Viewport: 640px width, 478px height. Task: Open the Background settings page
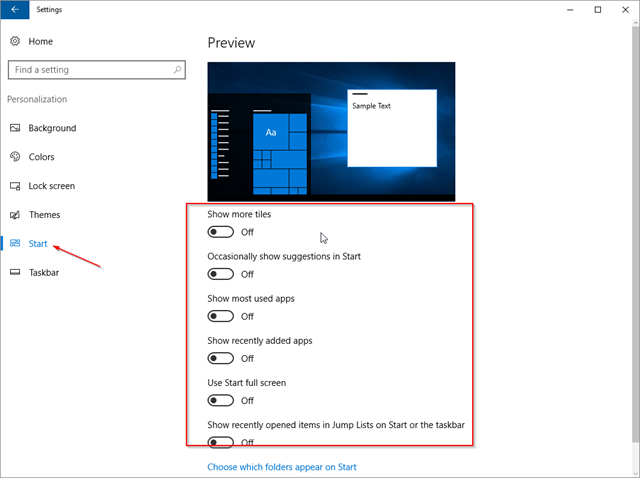52,128
